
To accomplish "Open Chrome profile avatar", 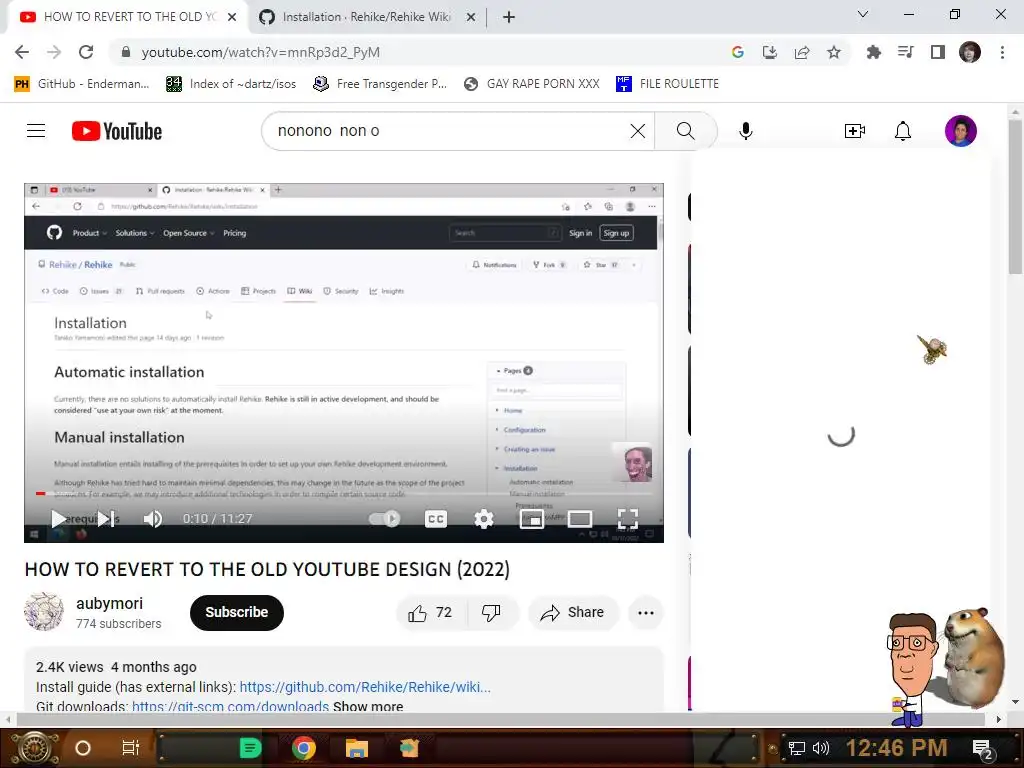I will pyautogui.click(x=970, y=52).
